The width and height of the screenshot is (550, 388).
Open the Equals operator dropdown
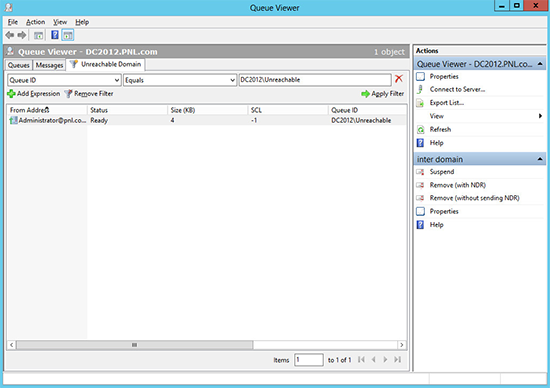(232, 80)
